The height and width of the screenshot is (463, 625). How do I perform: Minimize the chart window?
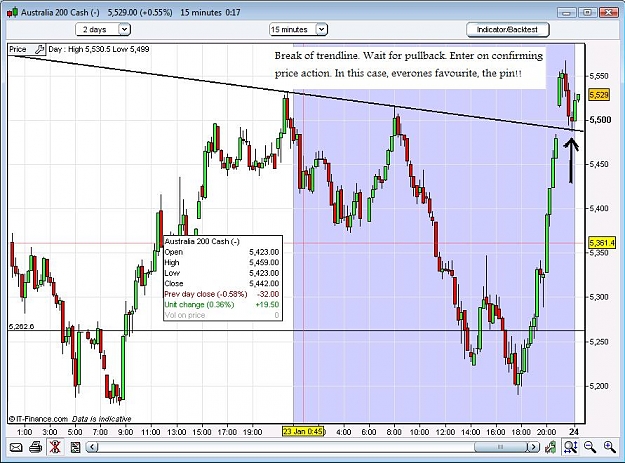pyautogui.click(x=566, y=13)
